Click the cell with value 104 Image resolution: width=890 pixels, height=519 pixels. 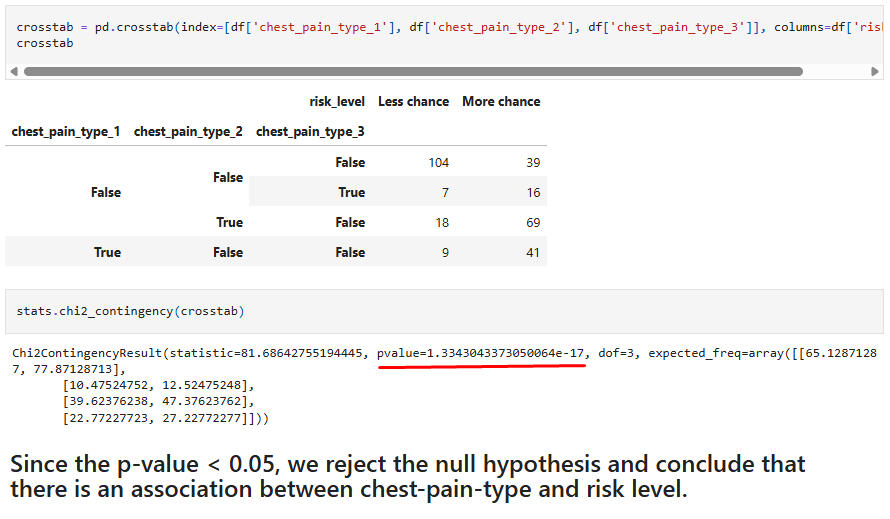click(437, 163)
